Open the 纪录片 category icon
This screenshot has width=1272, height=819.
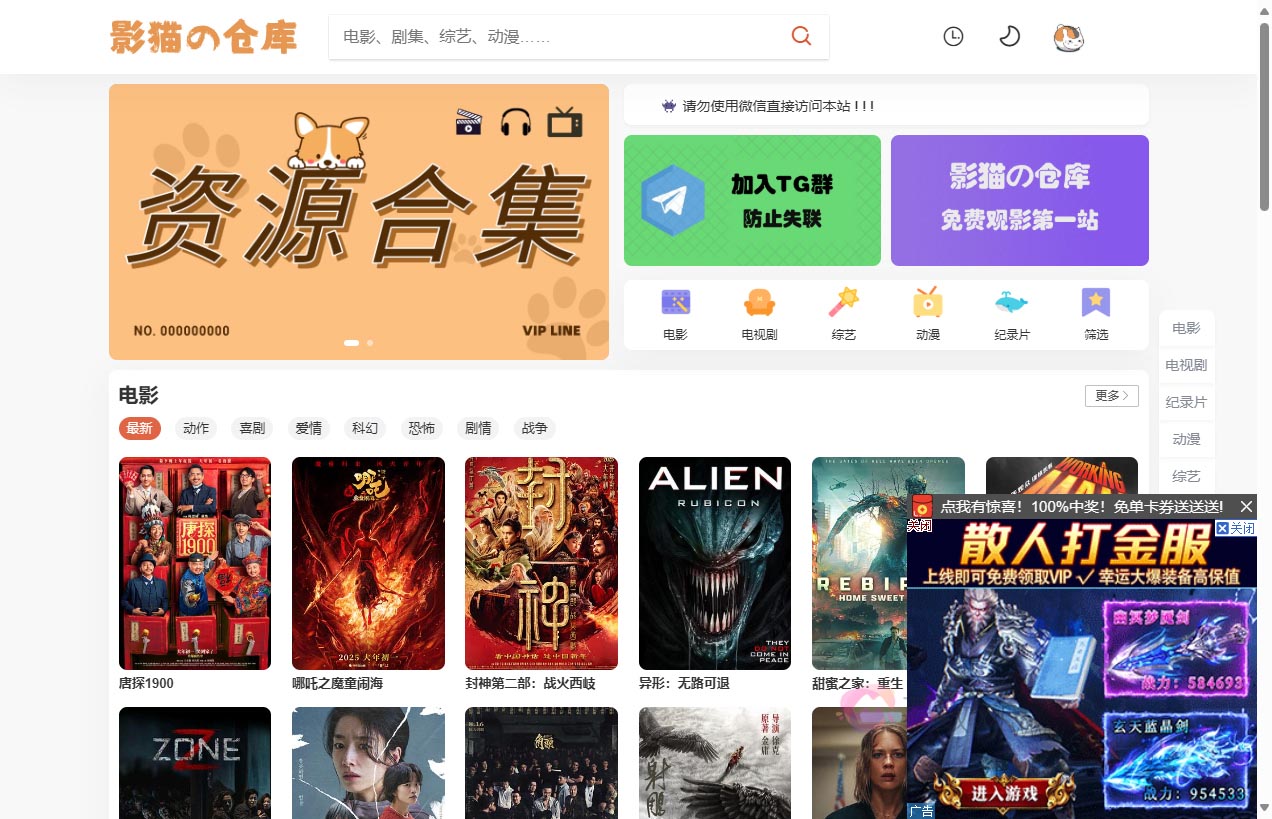(x=1011, y=312)
